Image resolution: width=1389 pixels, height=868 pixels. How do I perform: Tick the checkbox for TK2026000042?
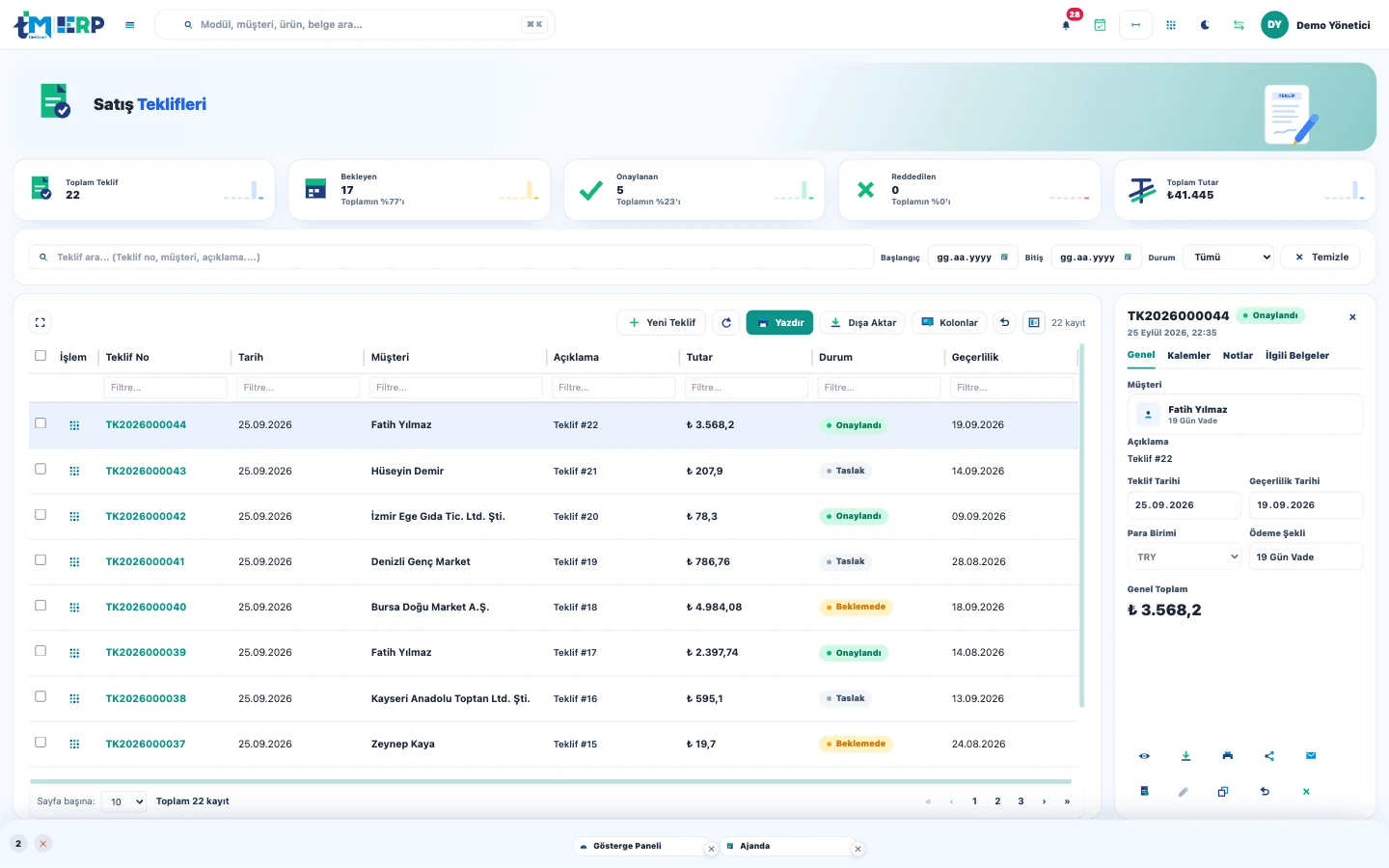[x=41, y=514]
